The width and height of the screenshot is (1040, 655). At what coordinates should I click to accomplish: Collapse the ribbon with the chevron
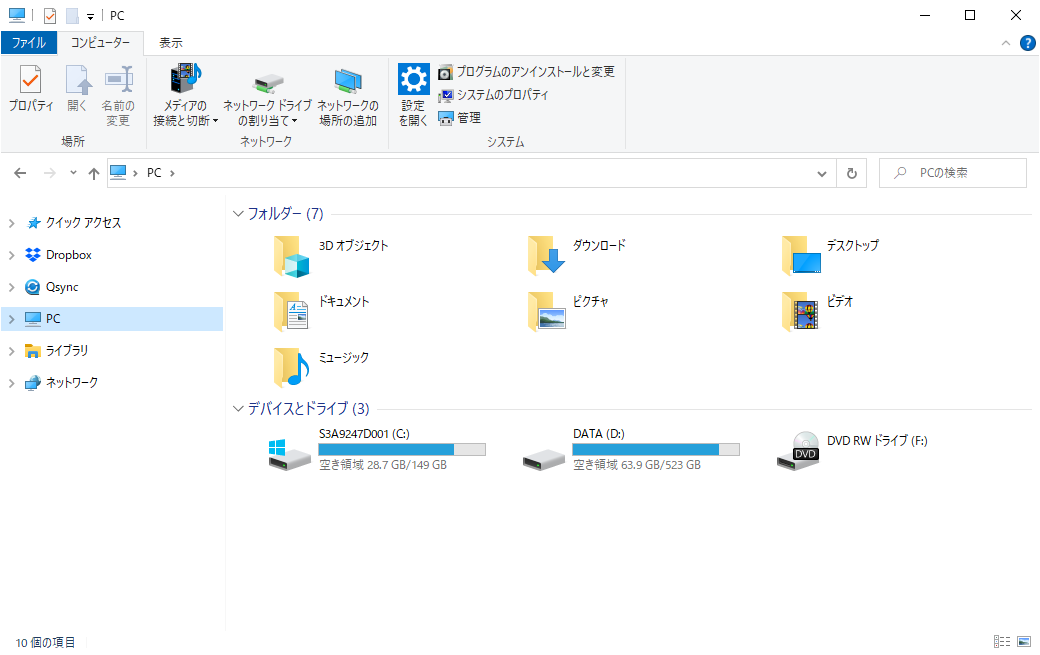click(x=1006, y=43)
